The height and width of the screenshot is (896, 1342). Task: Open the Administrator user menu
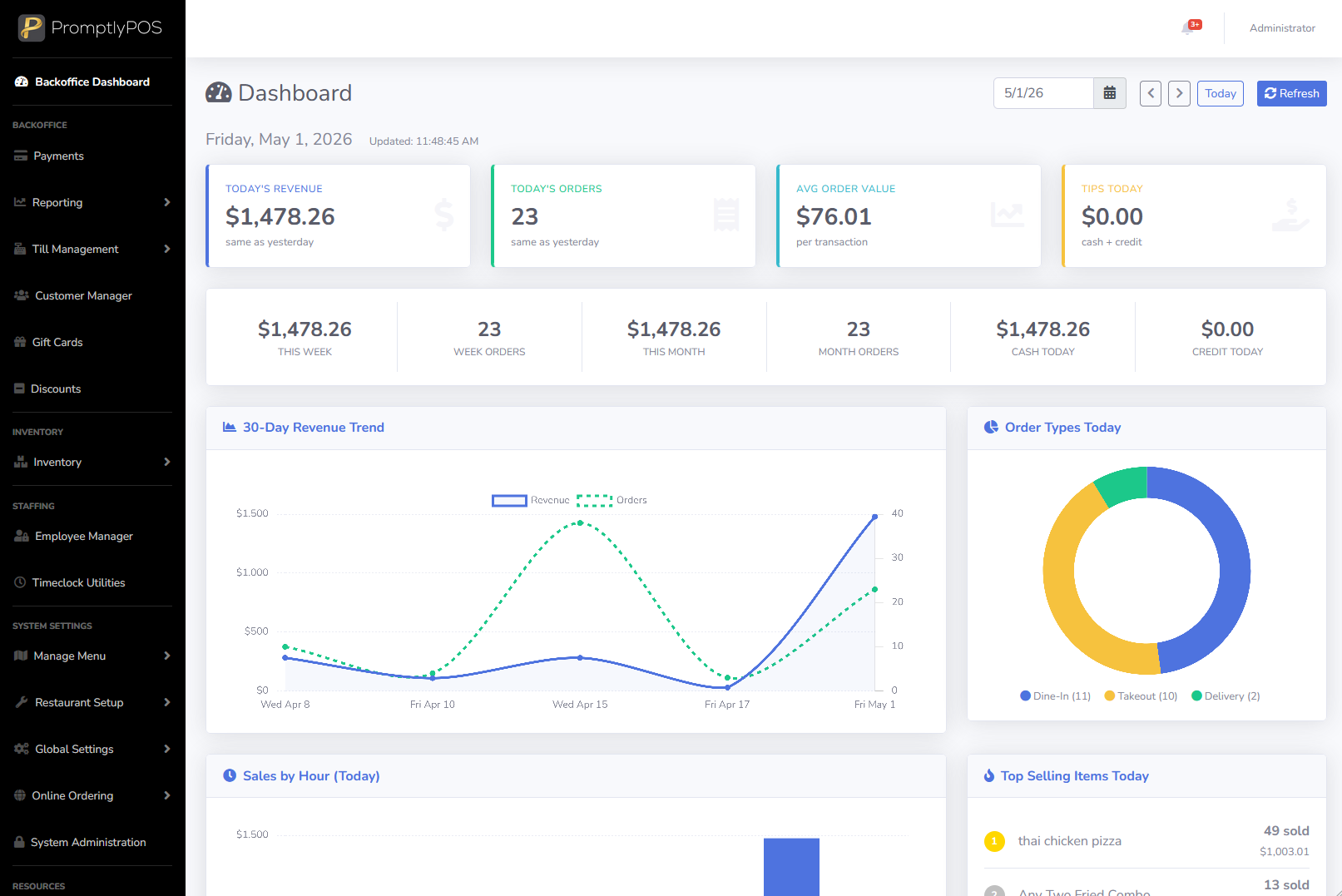click(x=1282, y=28)
